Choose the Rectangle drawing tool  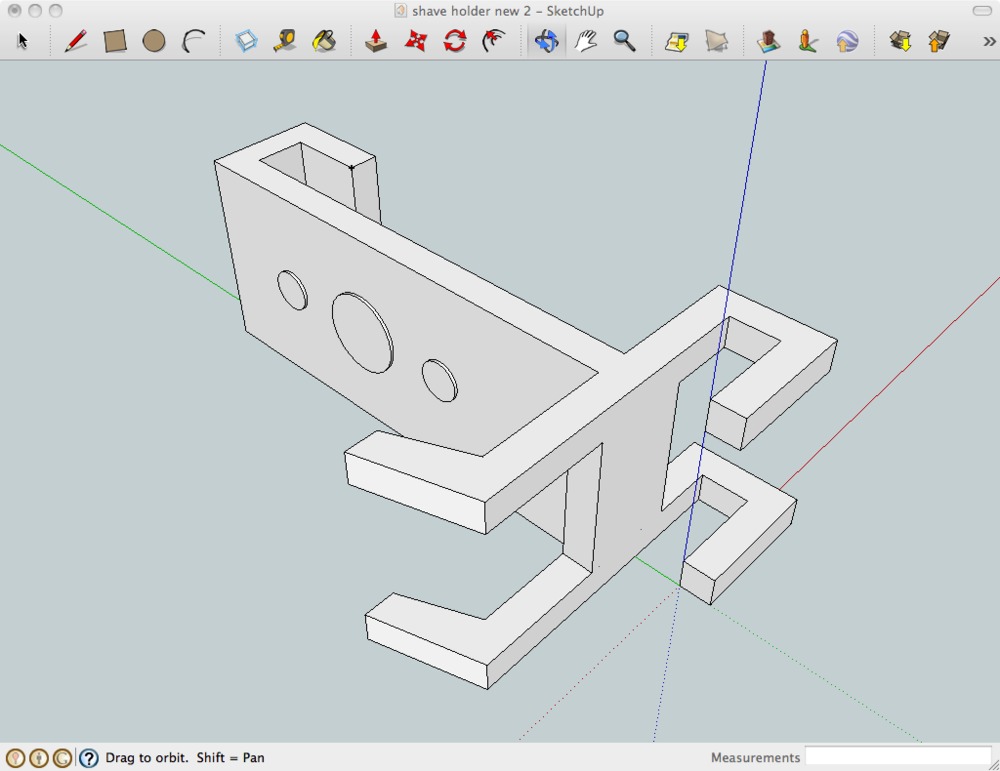[115, 41]
